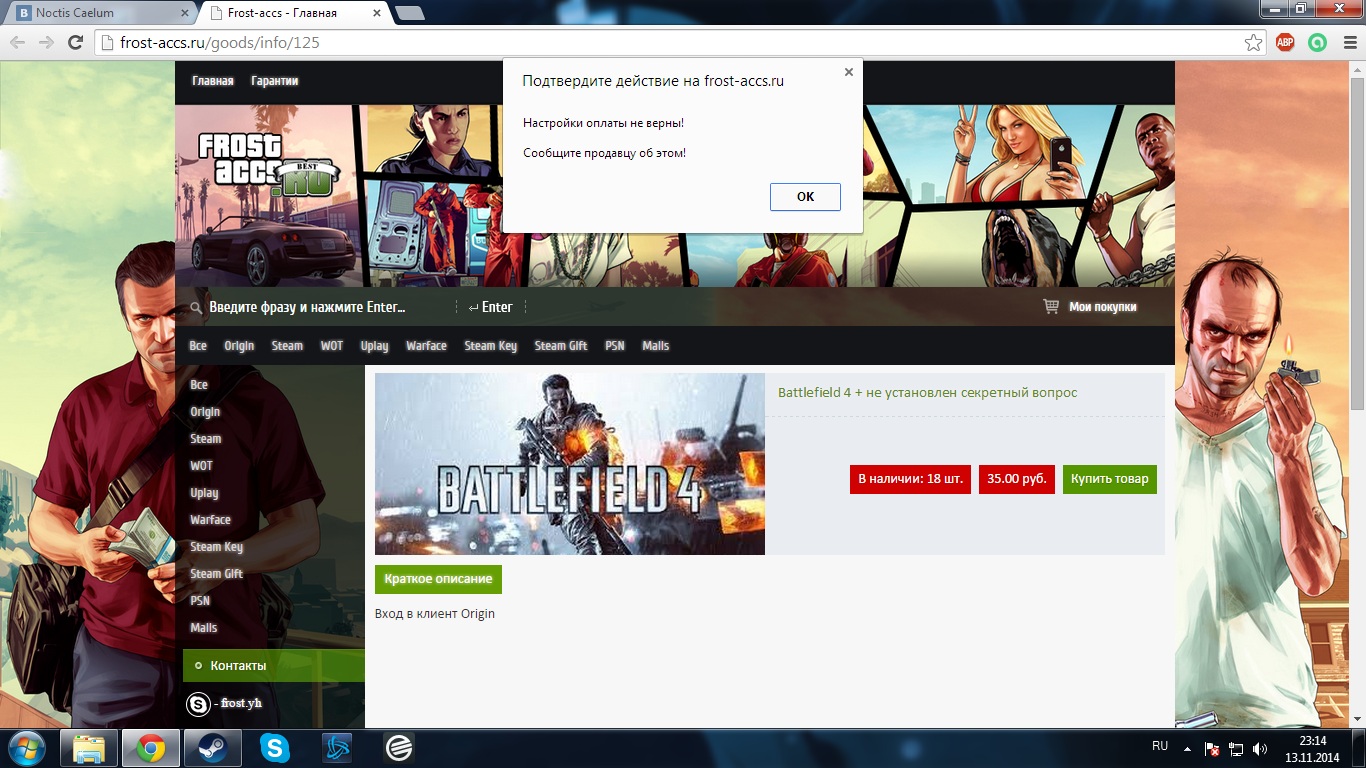Screen dimensions: 1366x768
Task: Click the Chrome icon on the taskbar
Action: point(151,748)
